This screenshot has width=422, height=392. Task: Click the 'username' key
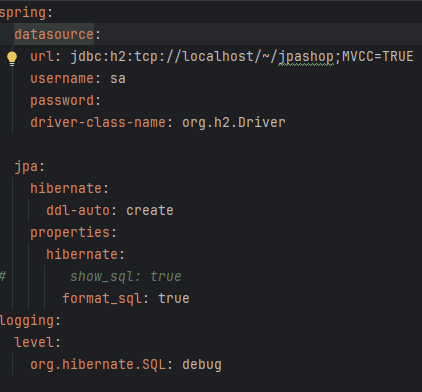(x=62, y=79)
